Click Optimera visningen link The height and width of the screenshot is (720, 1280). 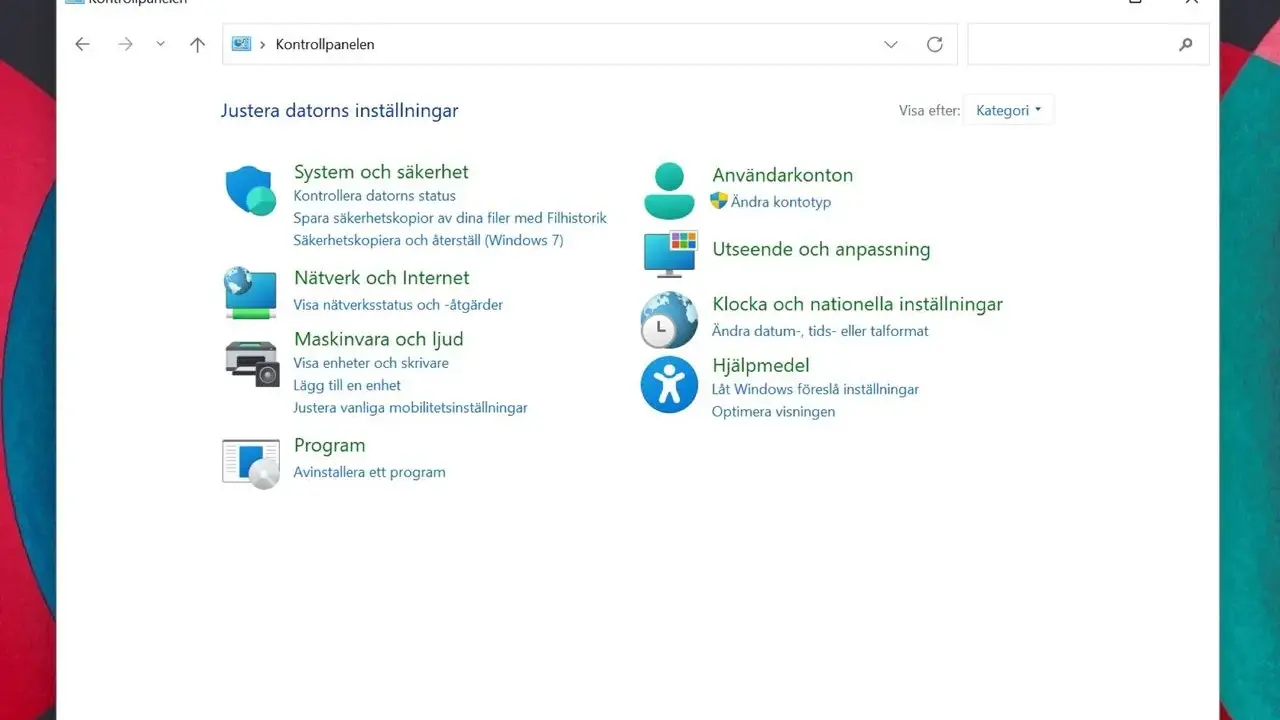[x=773, y=412]
